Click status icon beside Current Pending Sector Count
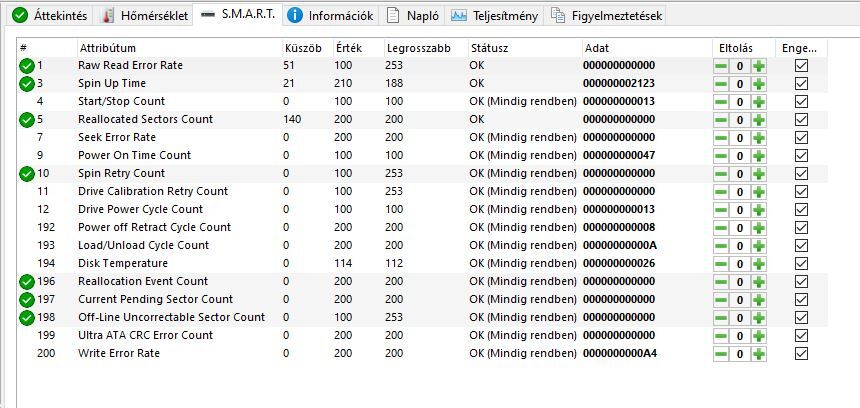The height and width of the screenshot is (408, 860). 26,300
